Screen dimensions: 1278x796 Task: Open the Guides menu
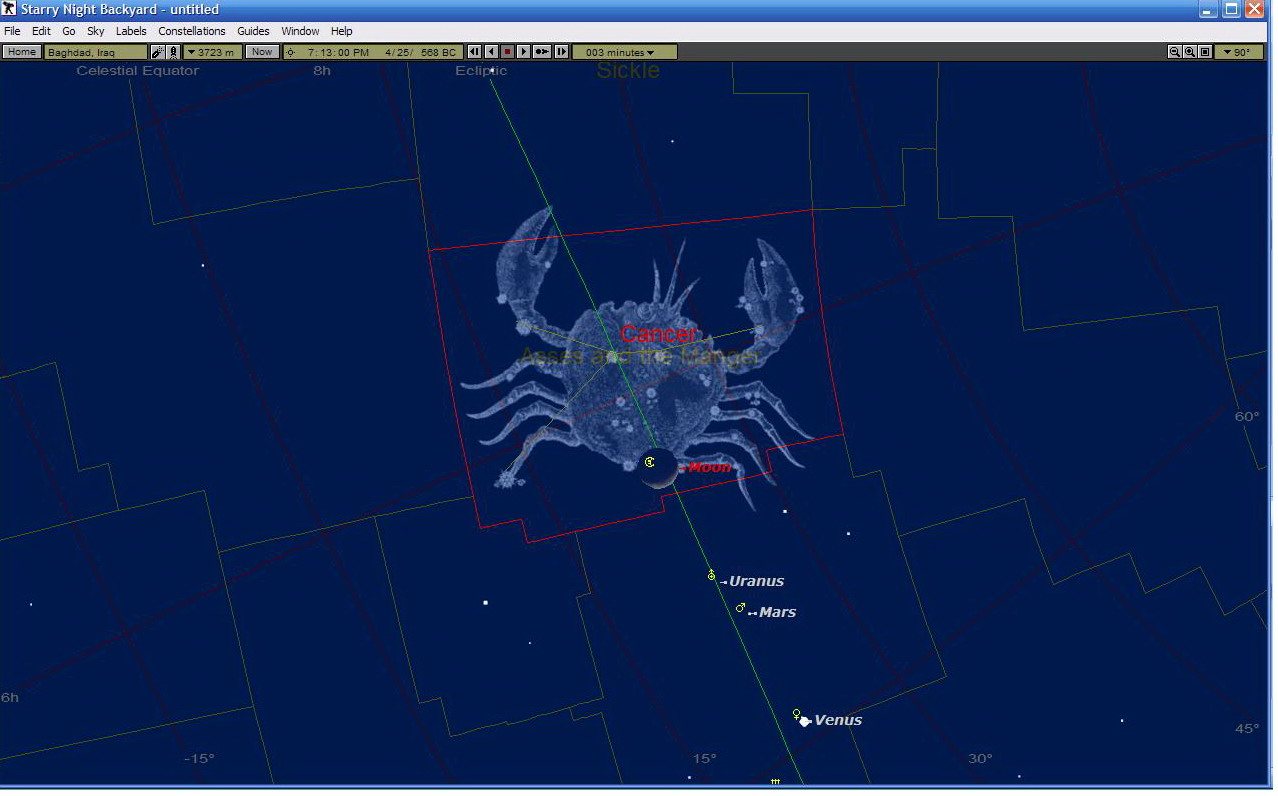[x=253, y=31]
